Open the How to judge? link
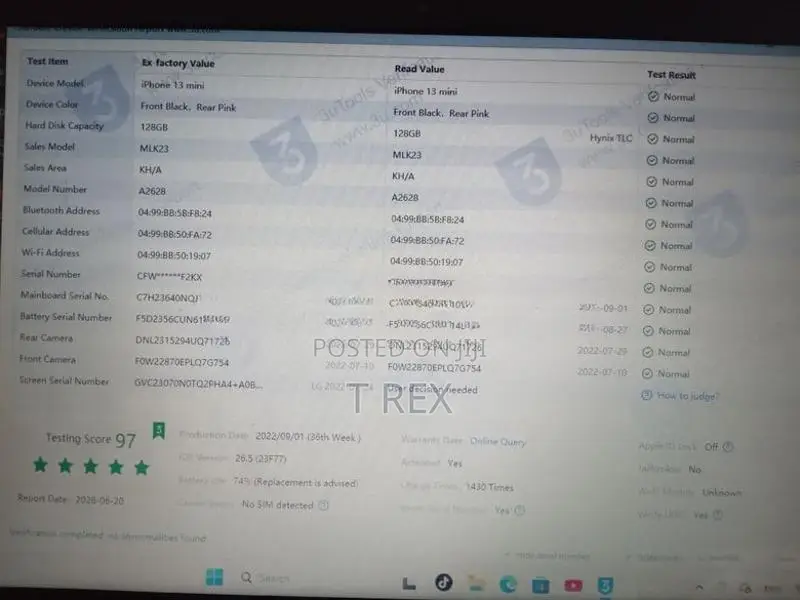This screenshot has height=600, width=800. 687,396
